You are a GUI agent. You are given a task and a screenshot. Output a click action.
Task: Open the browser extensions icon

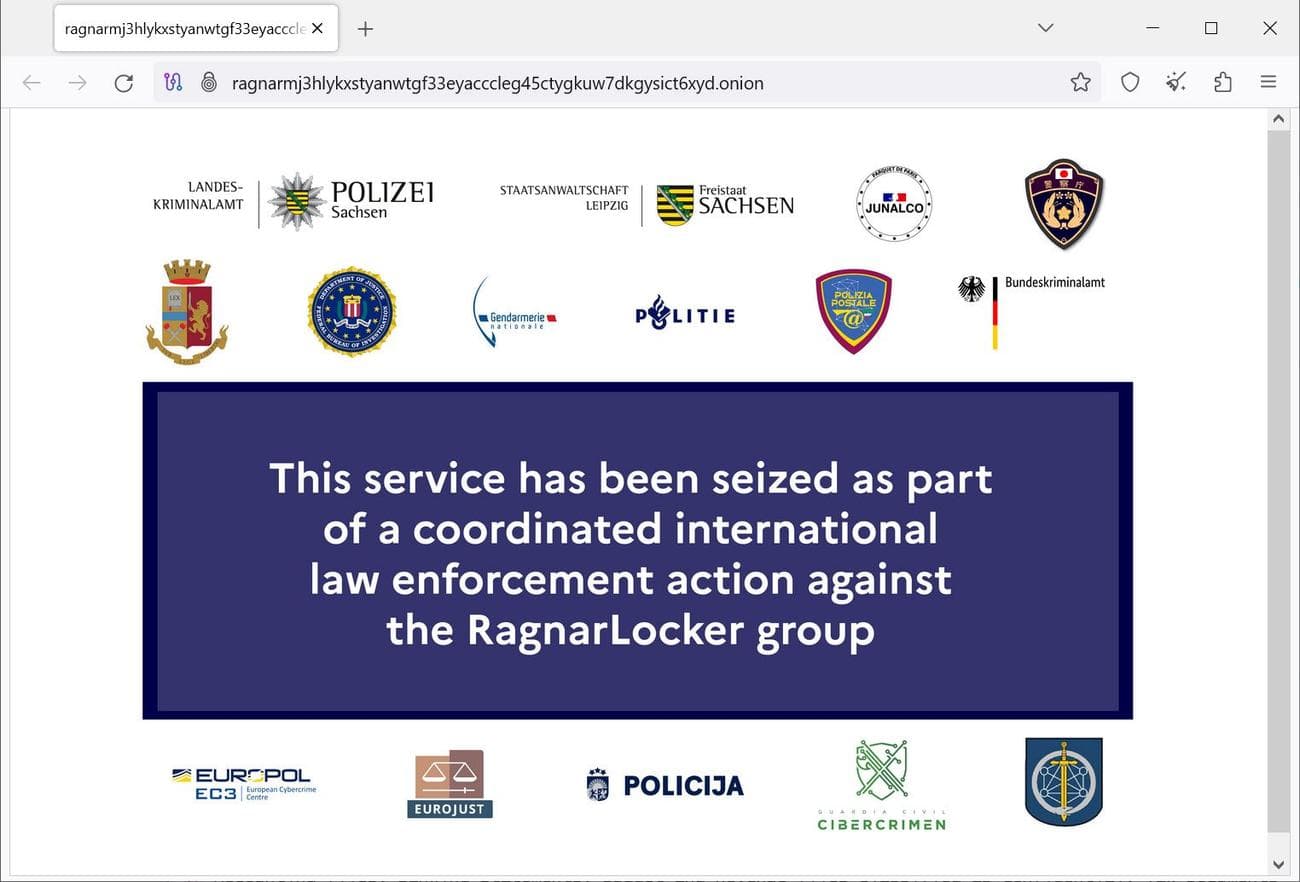pyautogui.click(x=1222, y=82)
